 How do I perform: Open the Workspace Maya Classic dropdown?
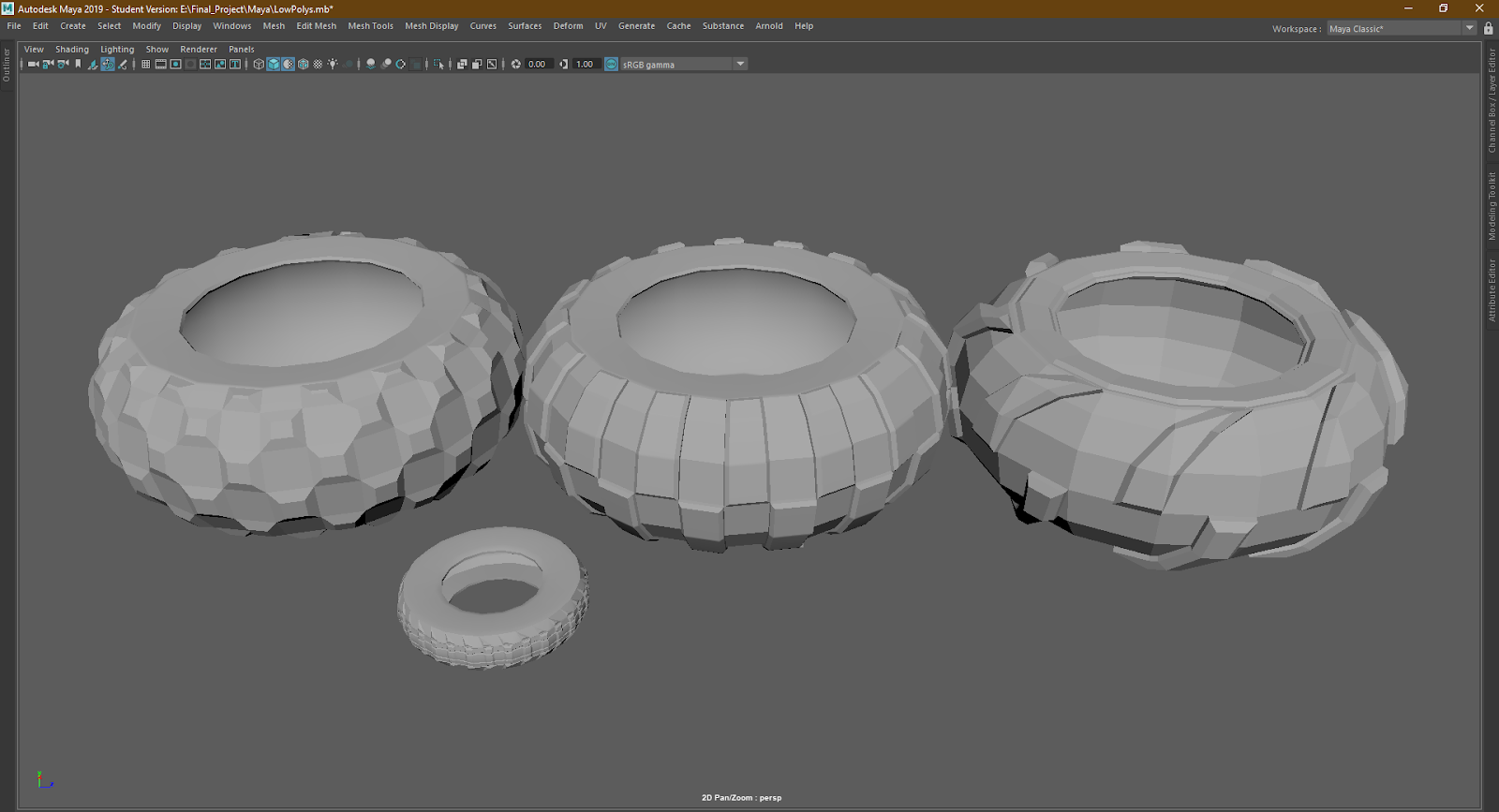1469,29
